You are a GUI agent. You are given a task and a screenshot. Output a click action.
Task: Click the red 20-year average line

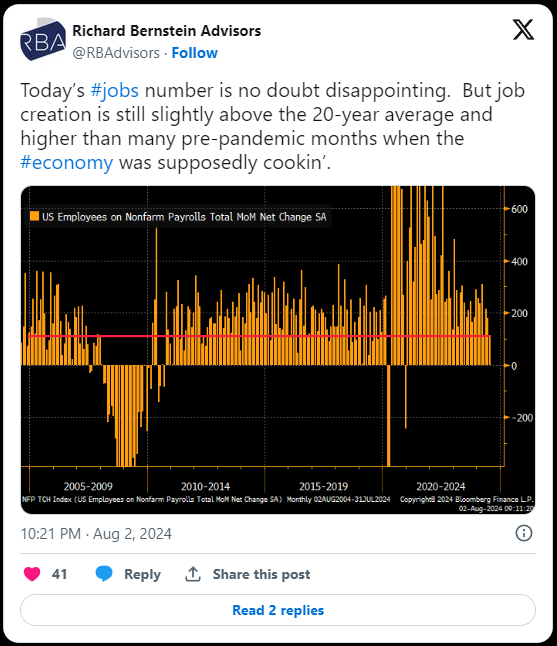tap(260, 336)
